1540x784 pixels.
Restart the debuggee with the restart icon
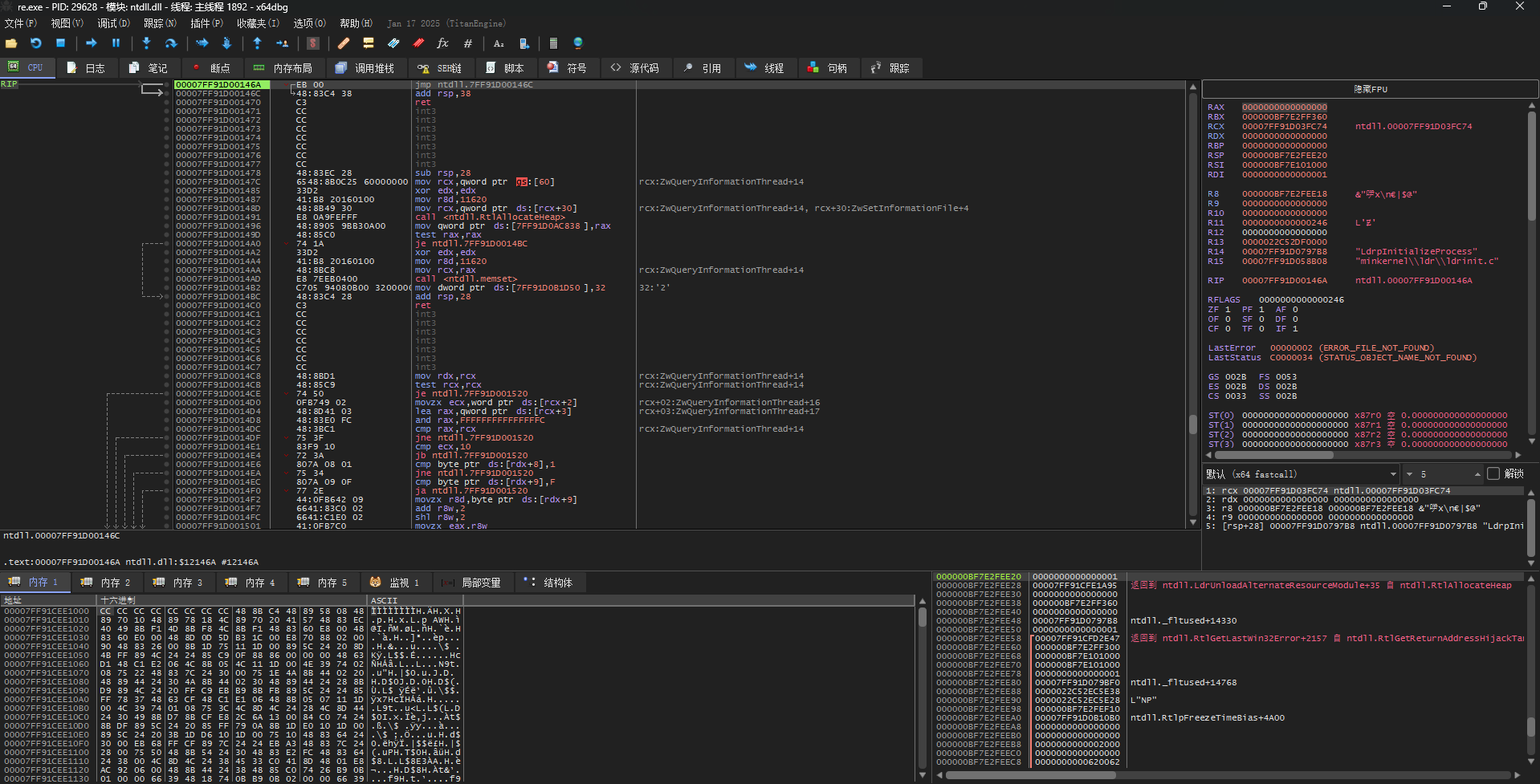click(x=35, y=43)
